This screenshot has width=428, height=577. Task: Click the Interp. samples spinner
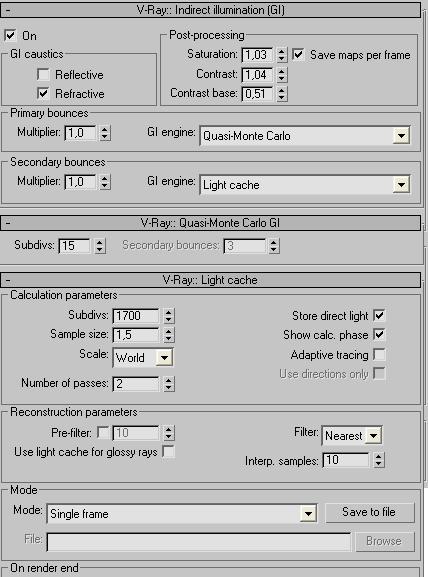pos(378,460)
